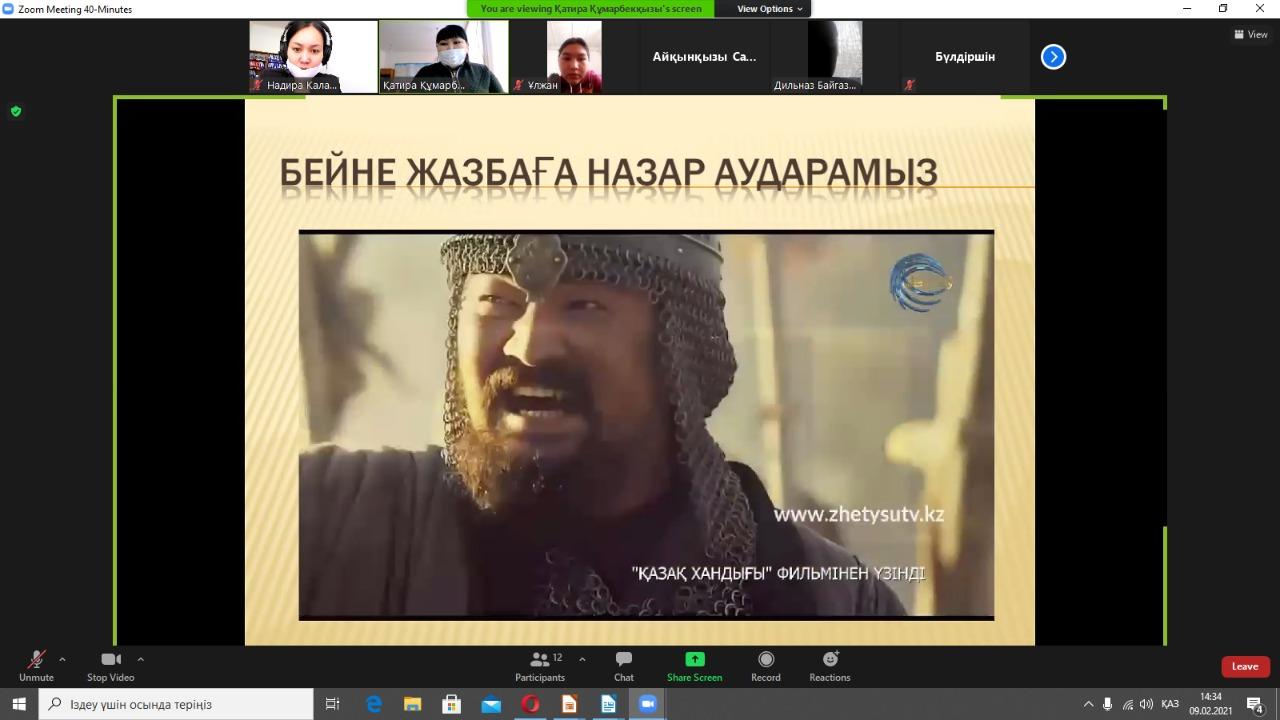
Task: Show next page of video participants
Action: (x=1053, y=57)
